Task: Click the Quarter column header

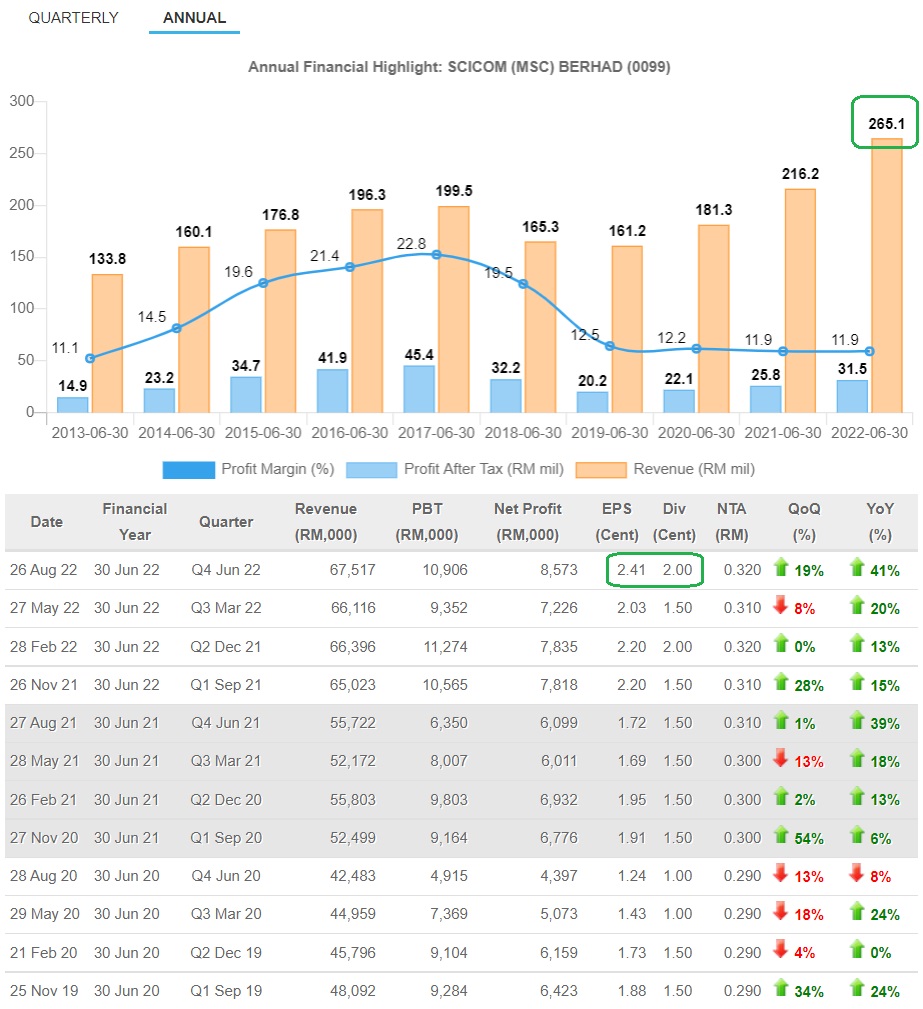Action: [x=226, y=522]
